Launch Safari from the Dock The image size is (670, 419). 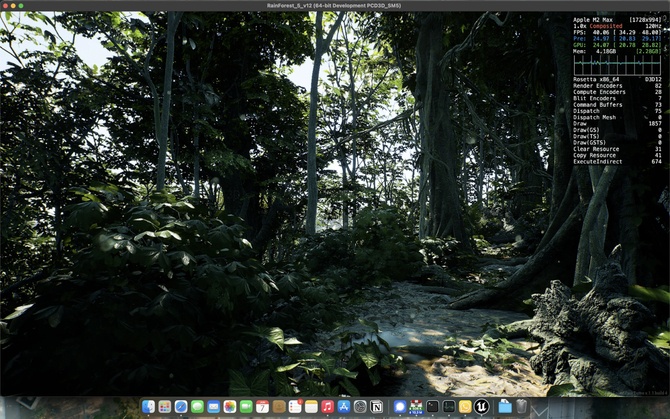[x=181, y=407]
